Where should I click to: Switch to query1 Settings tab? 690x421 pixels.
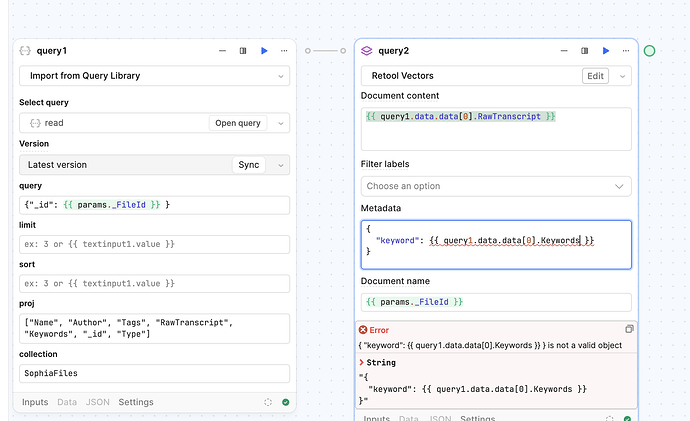[136, 402]
